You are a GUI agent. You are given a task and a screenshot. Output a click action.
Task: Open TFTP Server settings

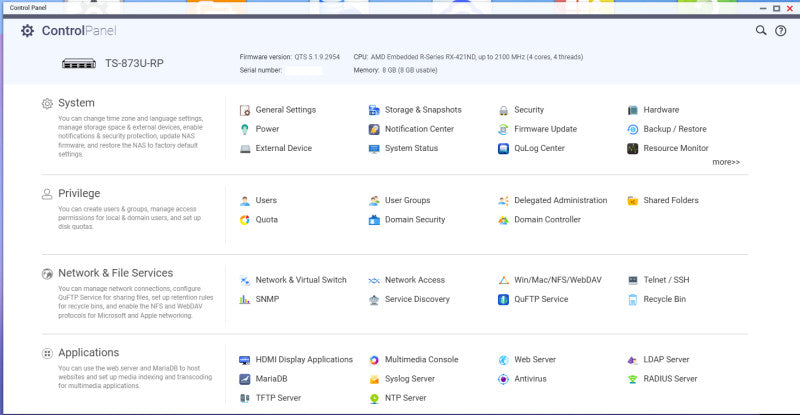tap(270, 398)
